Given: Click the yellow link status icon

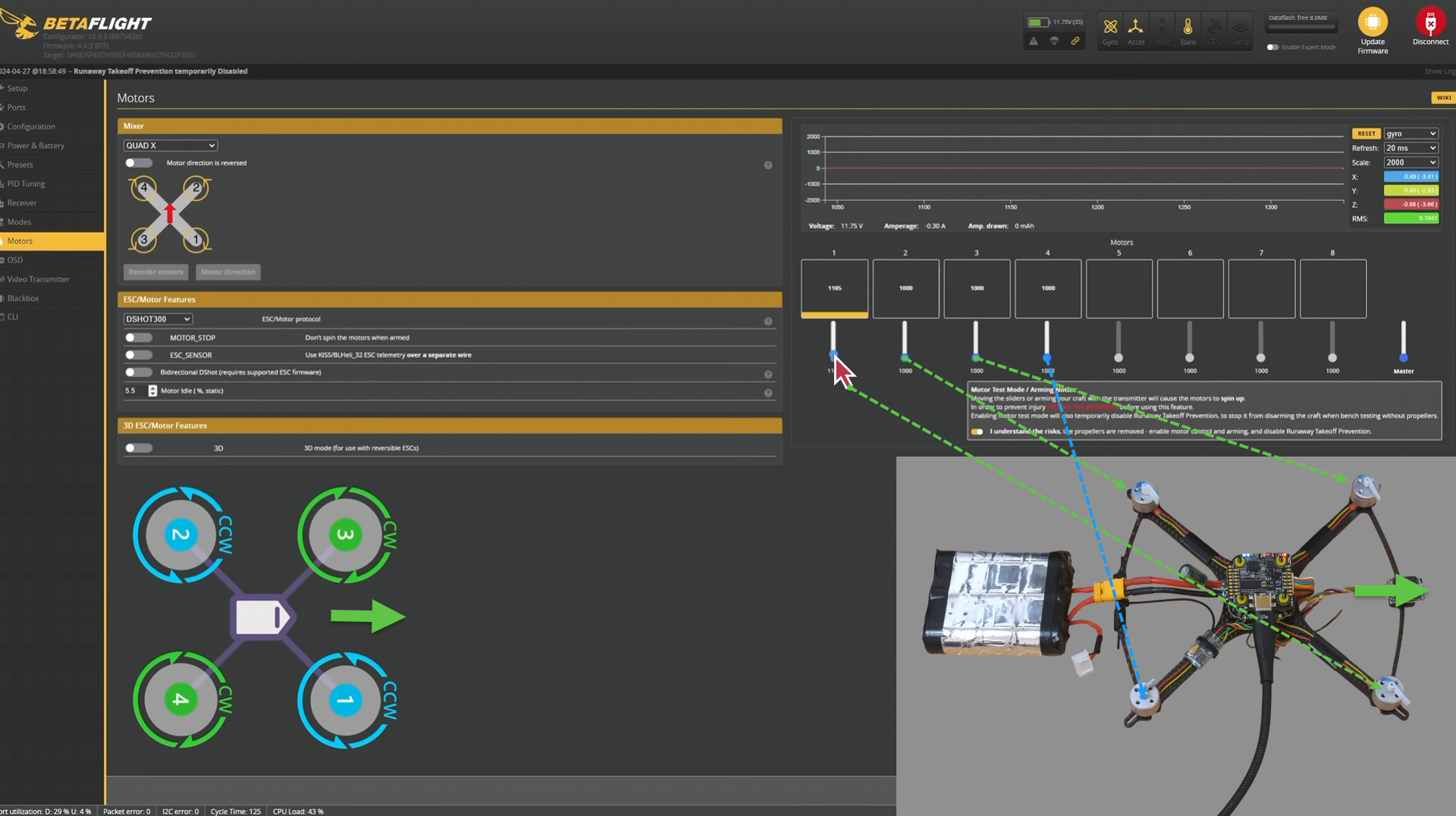Looking at the screenshot, I should (1075, 41).
